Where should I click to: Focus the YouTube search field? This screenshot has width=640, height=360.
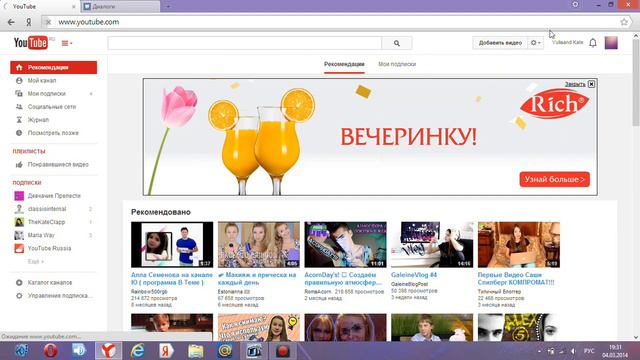[244, 43]
